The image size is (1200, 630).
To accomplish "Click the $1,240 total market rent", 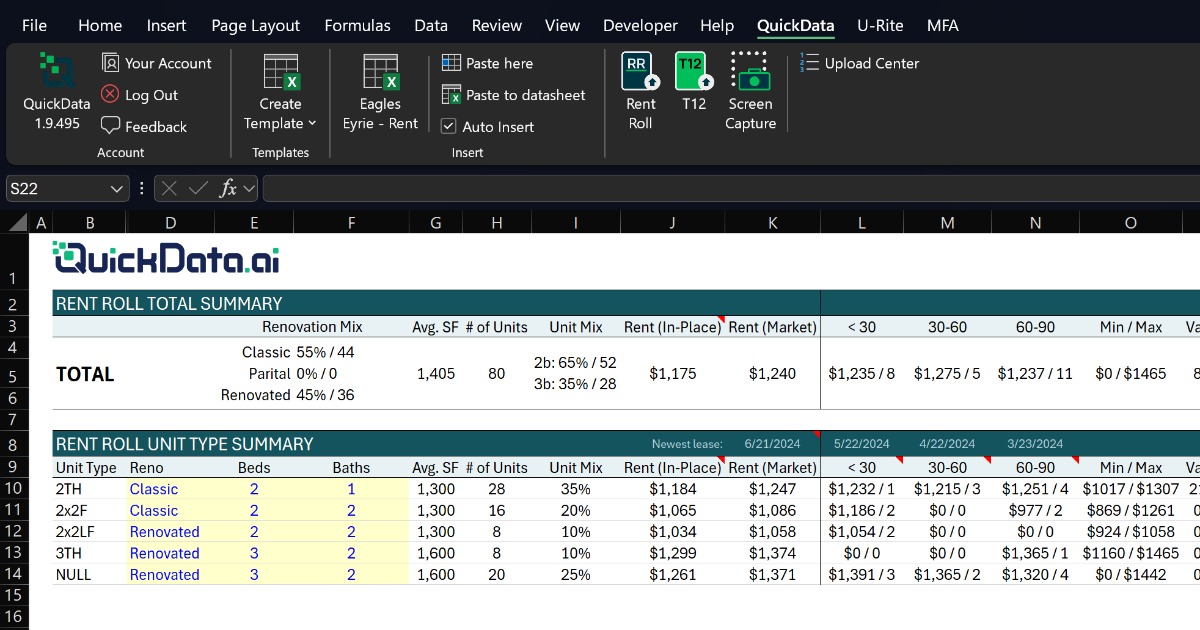I will pos(773,374).
